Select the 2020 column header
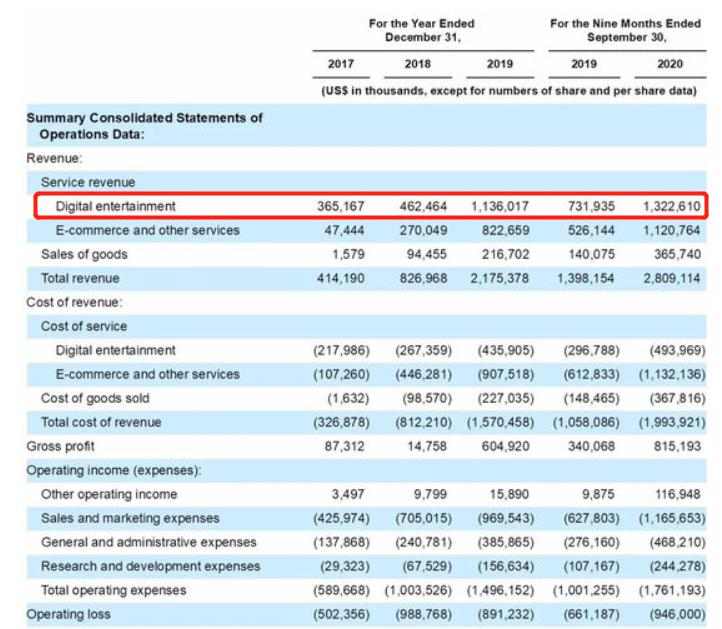The height and width of the screenshot is (629, 722). 670,64
